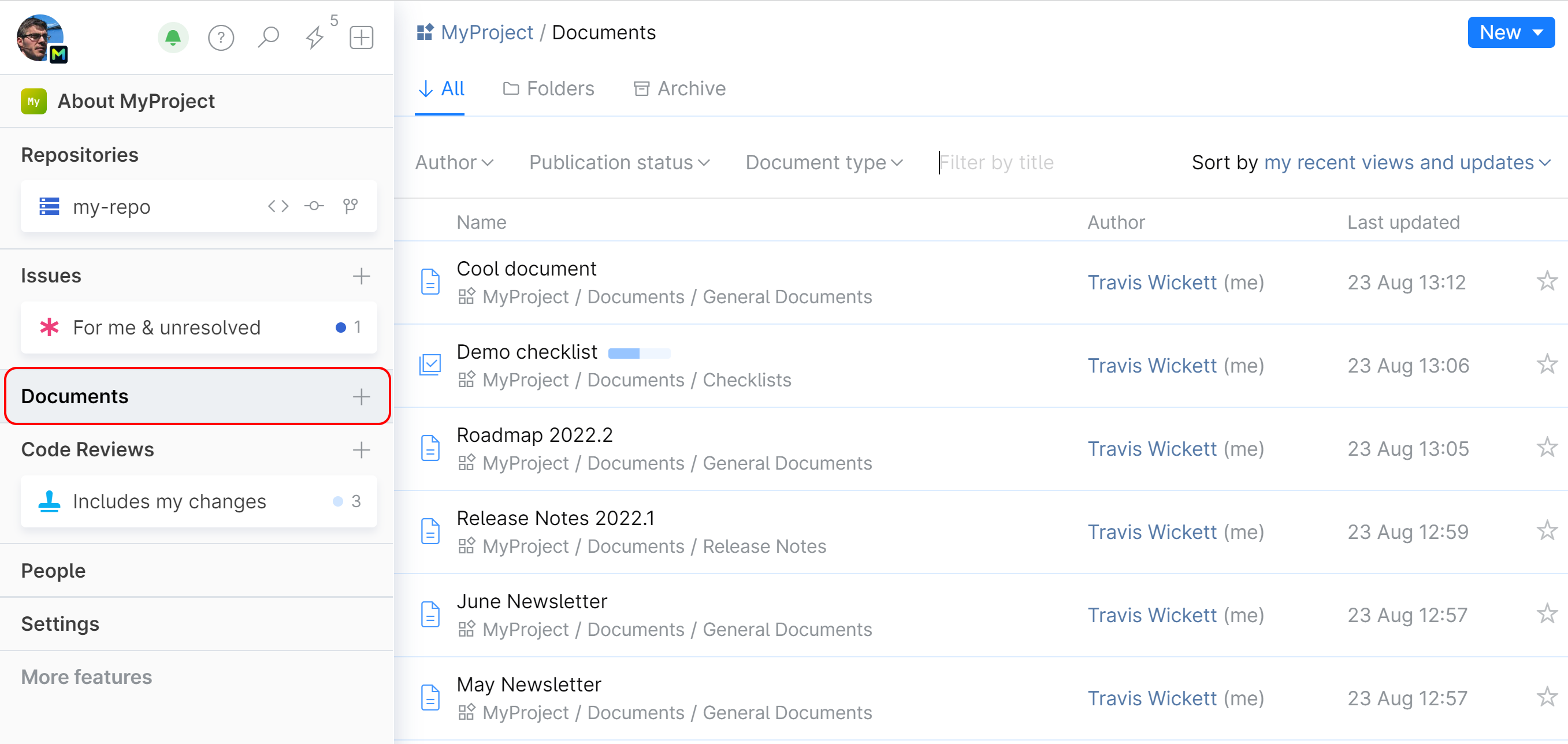Click the Filter by title input field
1568x744 pixels.
coord(997,162)
